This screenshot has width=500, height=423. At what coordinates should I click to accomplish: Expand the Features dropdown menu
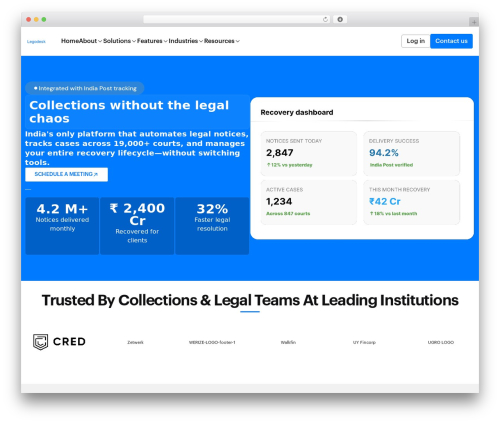pos(152,41)
